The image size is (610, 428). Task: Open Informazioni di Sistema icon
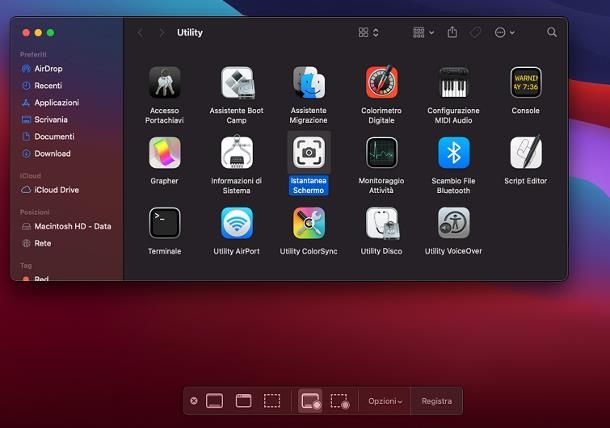tap(237, 153)
